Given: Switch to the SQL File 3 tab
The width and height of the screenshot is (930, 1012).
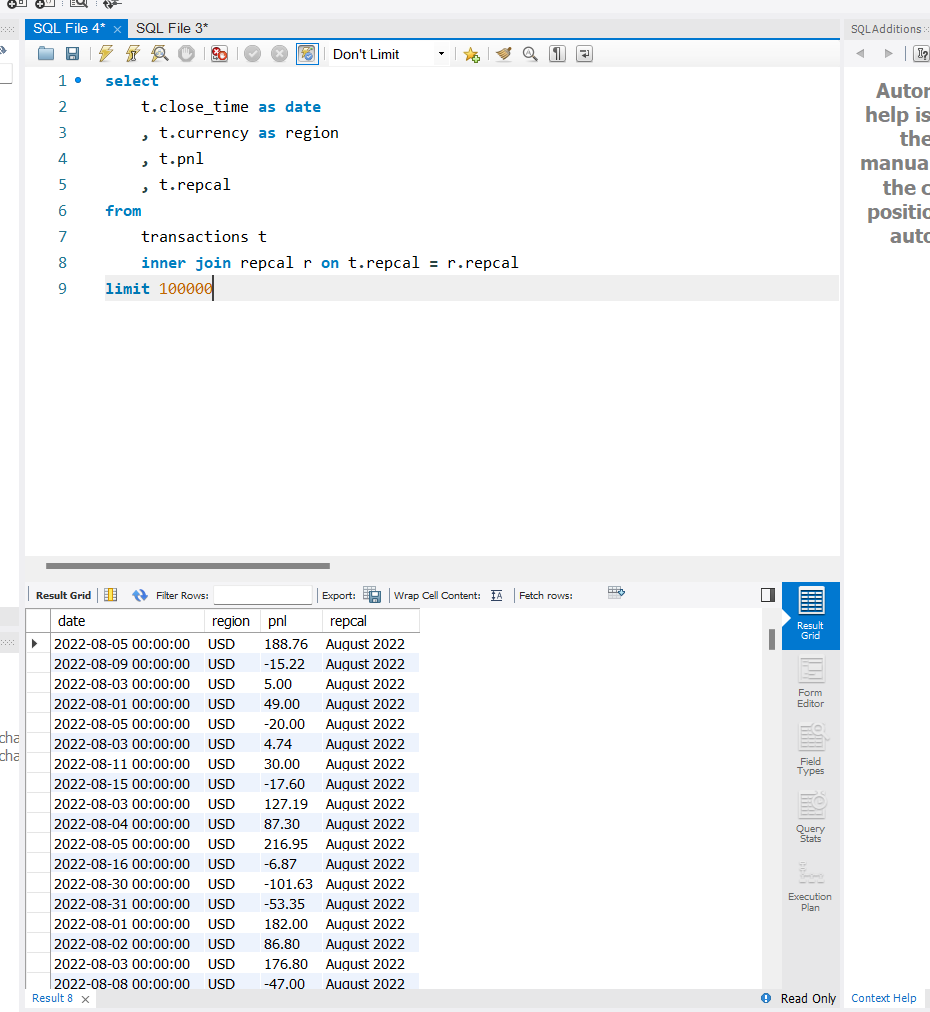Looking at the screenshot, I should click(172, 28).
